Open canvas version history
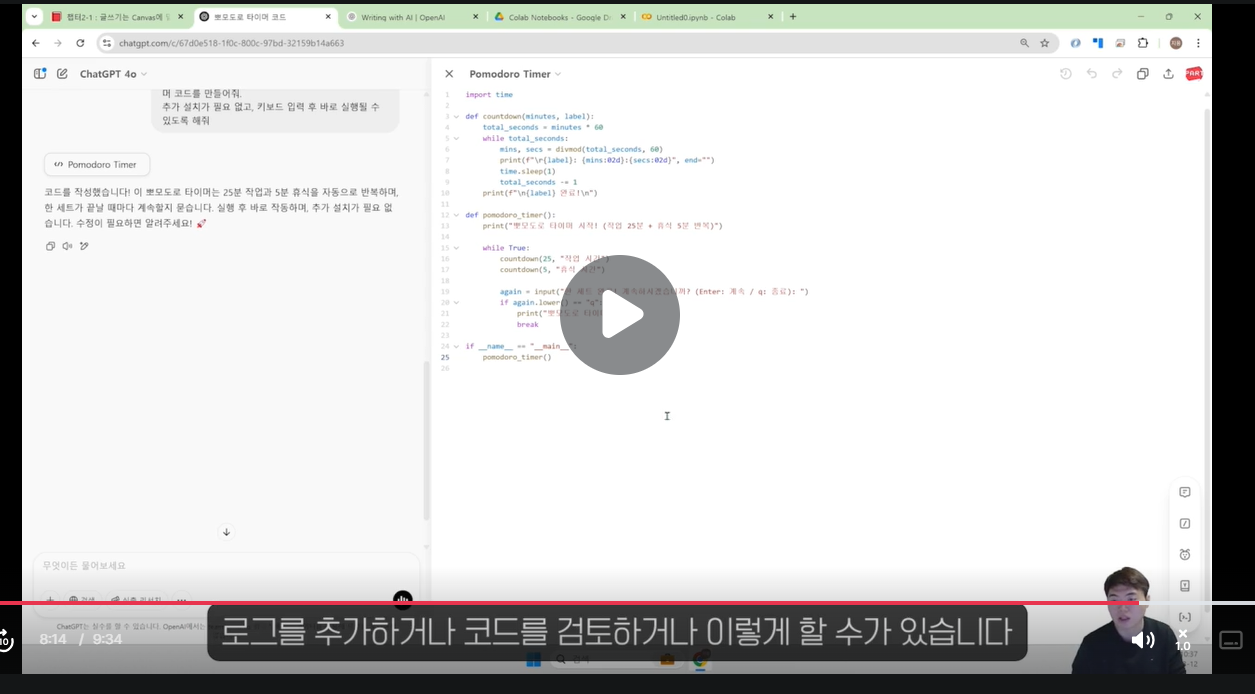The image size is (1255, 694). click(x=1066, y=74)
